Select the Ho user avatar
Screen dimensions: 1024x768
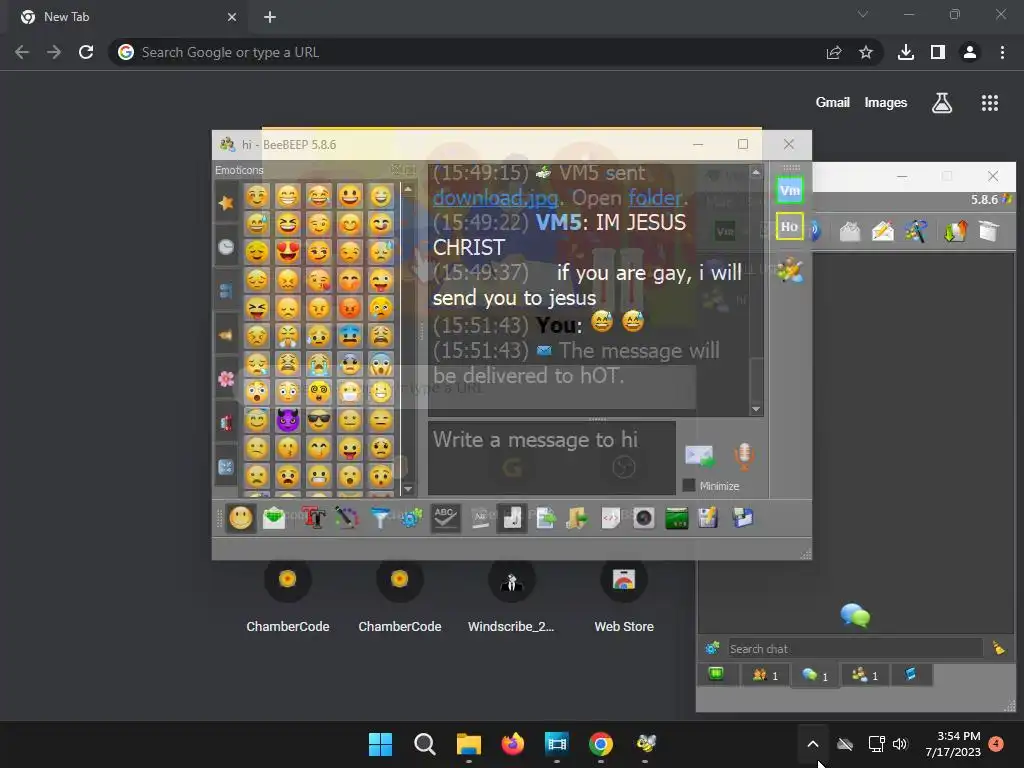point(790,227)
